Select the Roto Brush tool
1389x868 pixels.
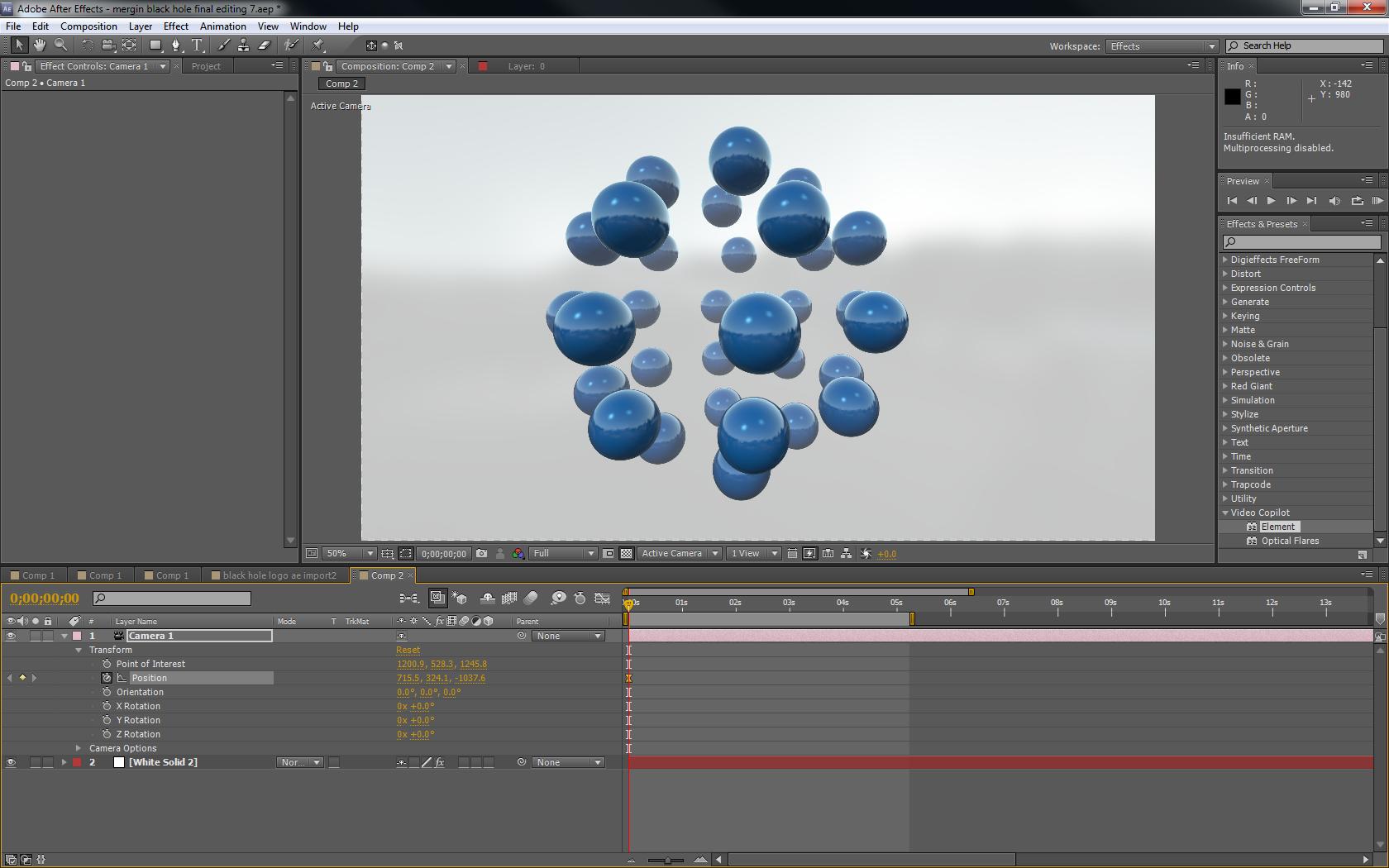click(291, 45)
